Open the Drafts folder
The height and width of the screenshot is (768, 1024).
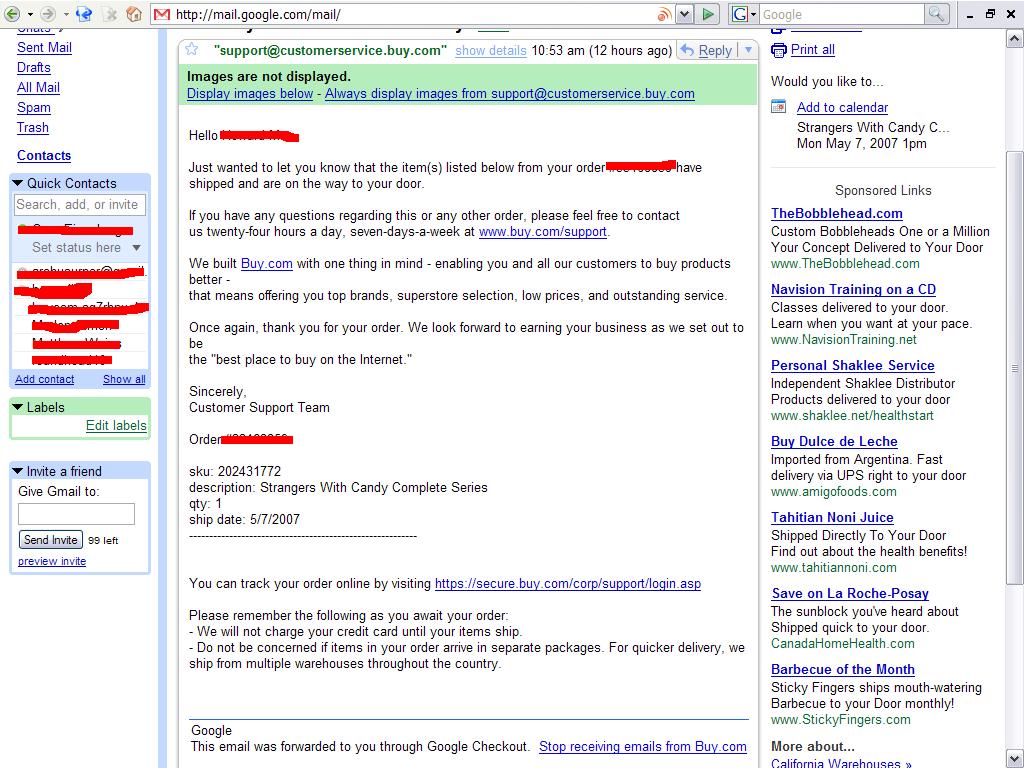(33, 67)
